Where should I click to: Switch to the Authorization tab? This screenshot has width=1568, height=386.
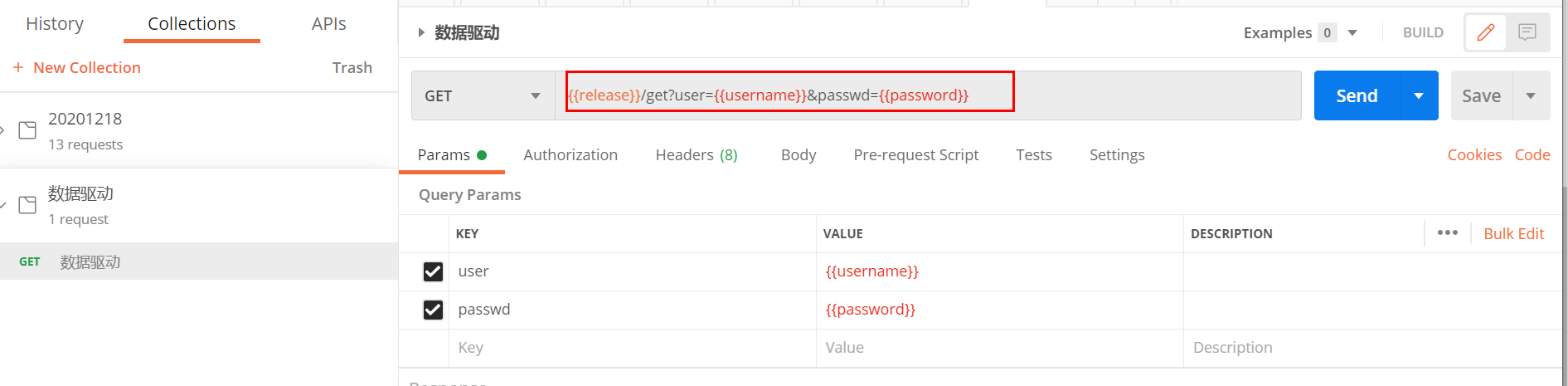click(x=570, y=155)
